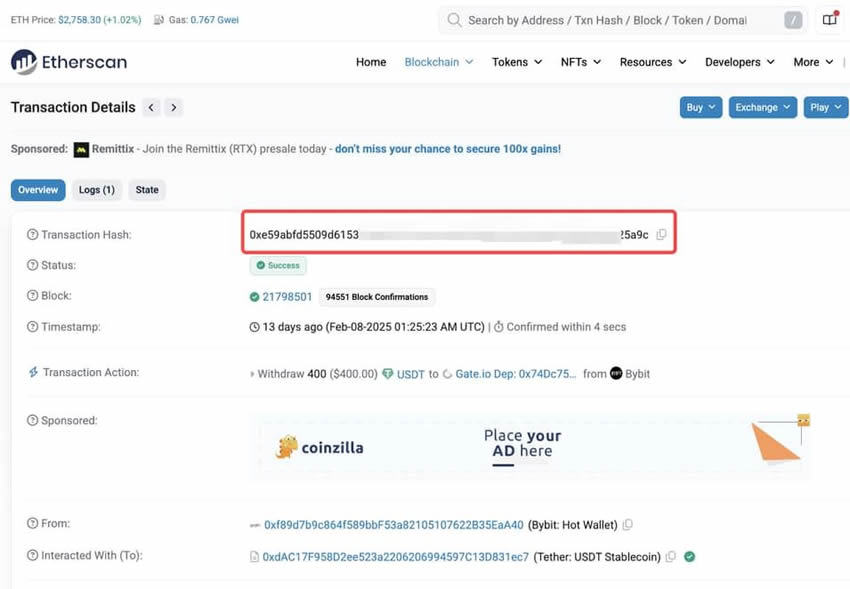Image resolution: width=850 pixels, height=589 pixels.
Task: Go to previous transaction arrow
Action: pyautogui.click(x=151, y=108)
